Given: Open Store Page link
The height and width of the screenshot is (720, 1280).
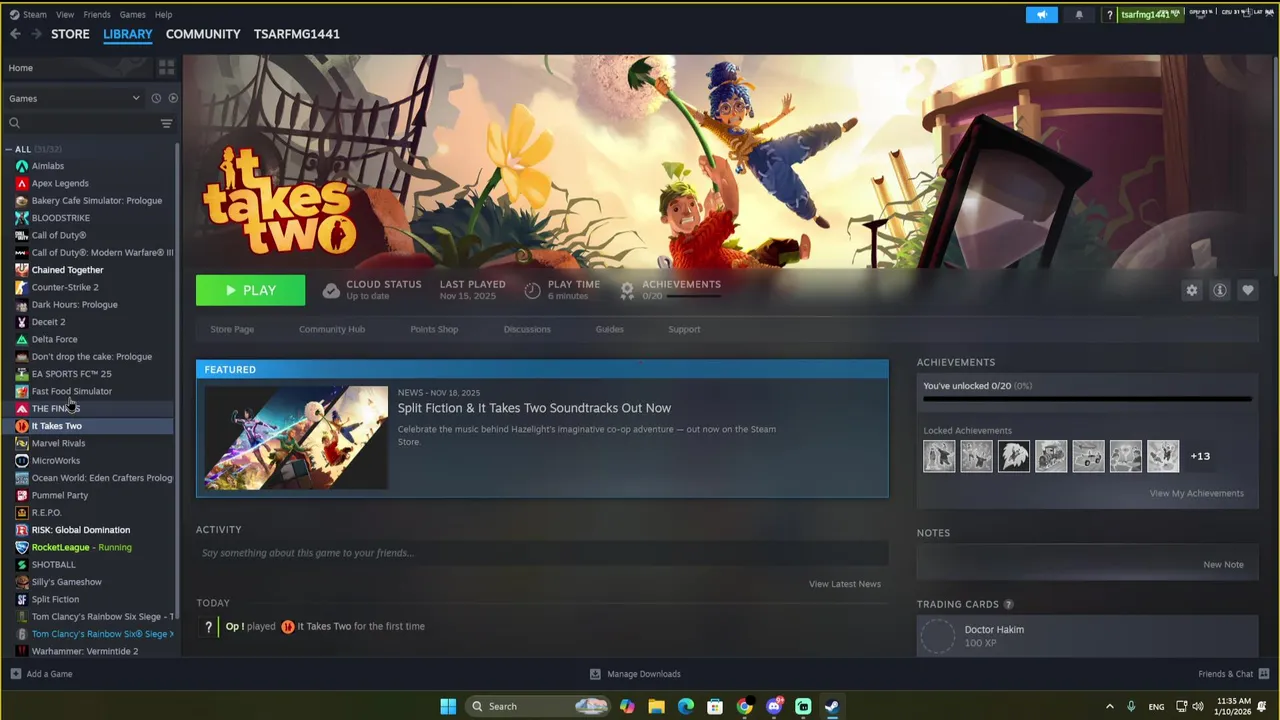Looking at the screenshot, I should 232,329.
